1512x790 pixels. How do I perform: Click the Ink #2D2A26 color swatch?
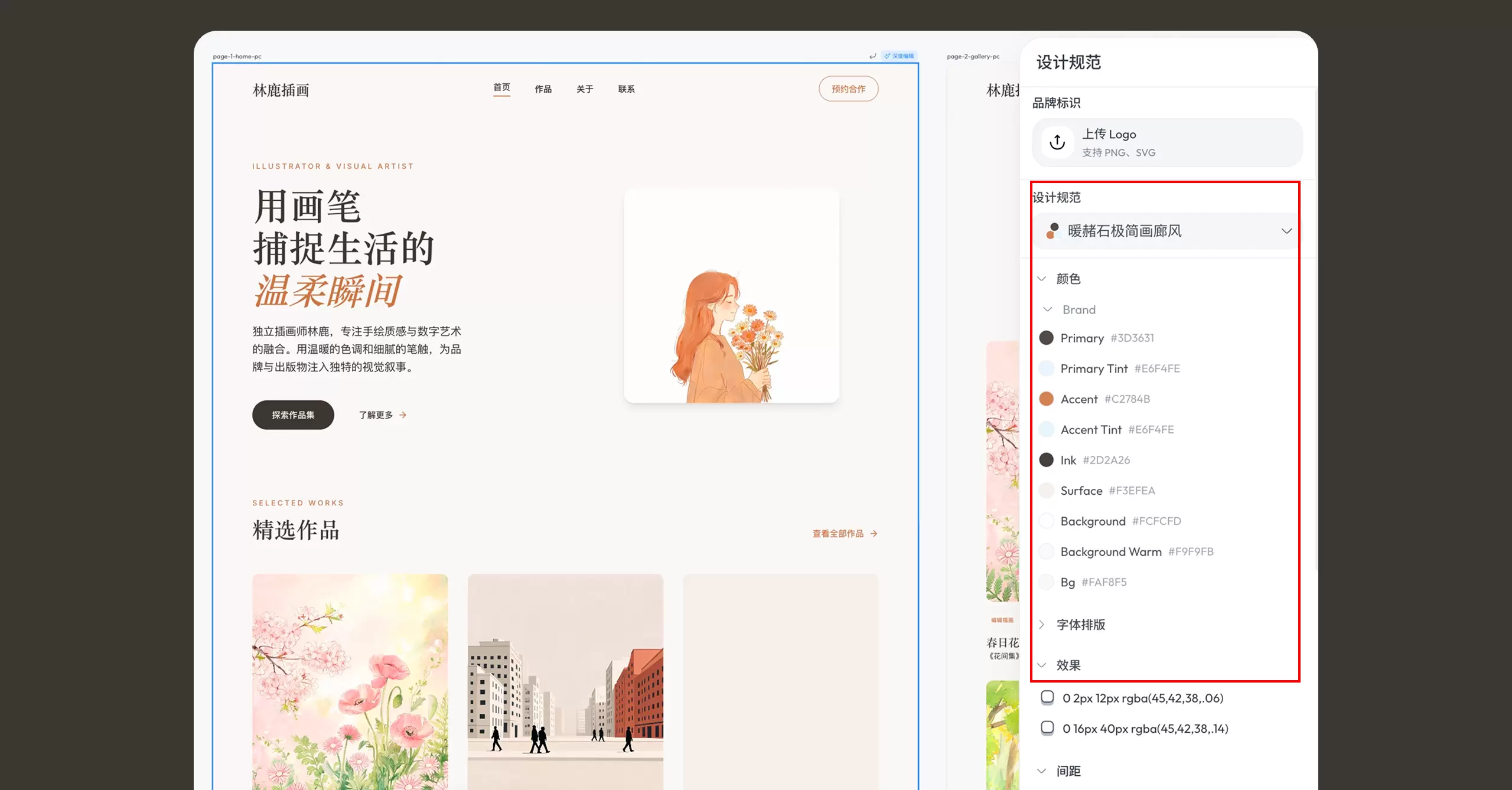click(x=1046, y=460)
